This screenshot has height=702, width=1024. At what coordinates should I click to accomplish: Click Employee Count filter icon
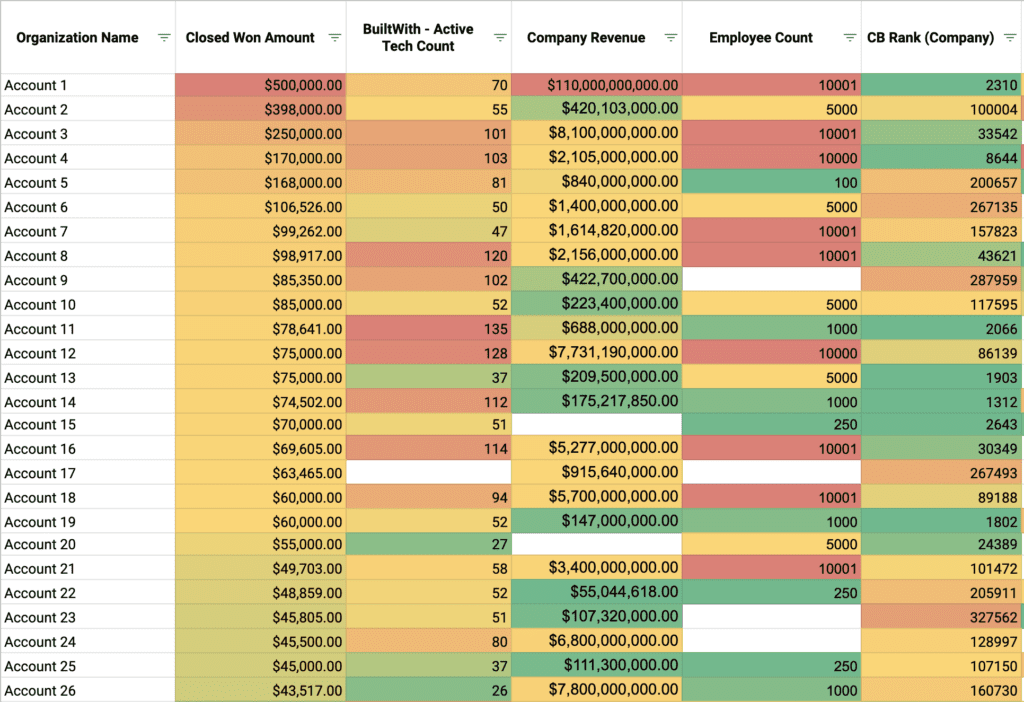[849, 38]
